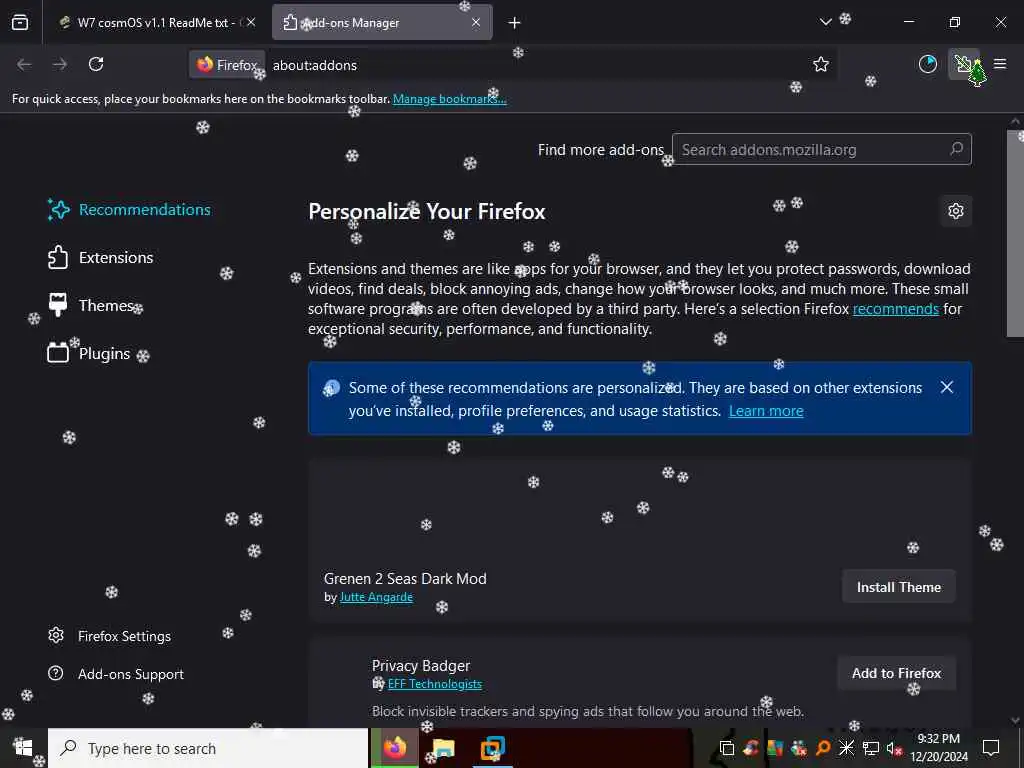
Task: Click the Grenen 2 Seas Dark Mod title
Action: click(405, 579)
